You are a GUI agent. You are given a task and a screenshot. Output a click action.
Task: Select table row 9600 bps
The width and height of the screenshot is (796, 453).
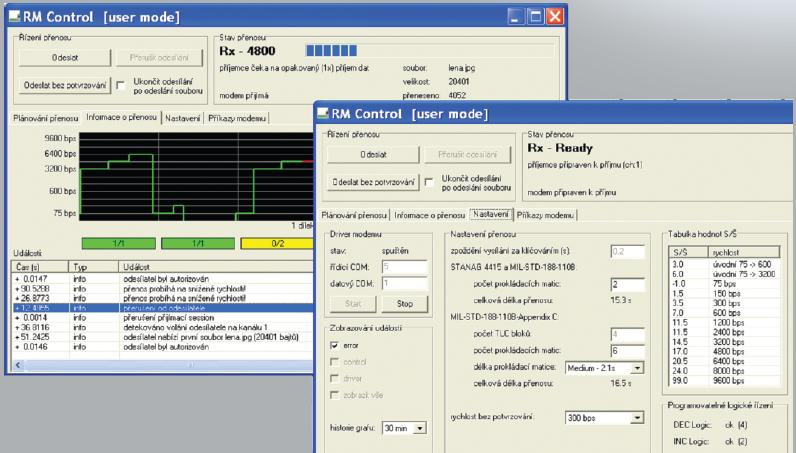(x=725, y=380)
